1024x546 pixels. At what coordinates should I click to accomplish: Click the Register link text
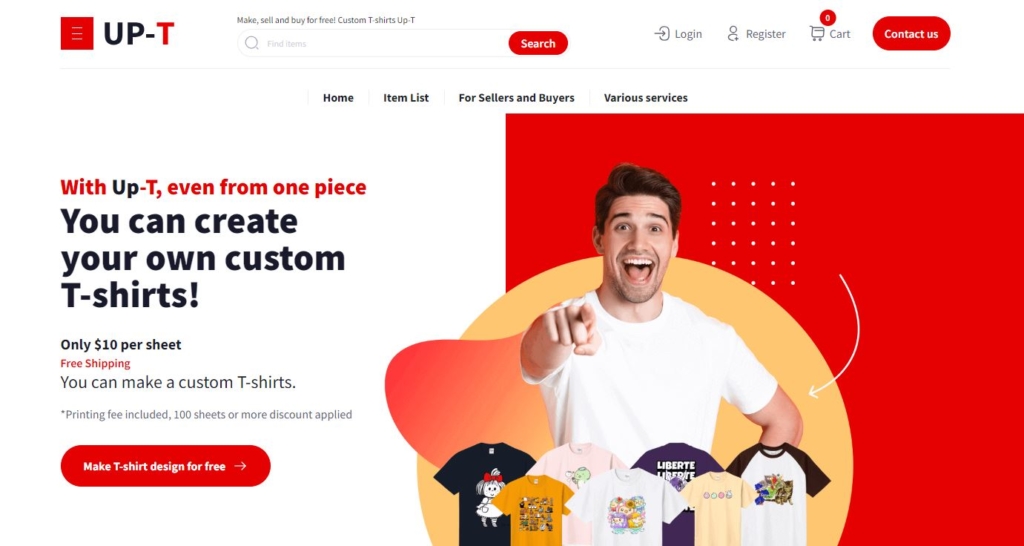765,34
